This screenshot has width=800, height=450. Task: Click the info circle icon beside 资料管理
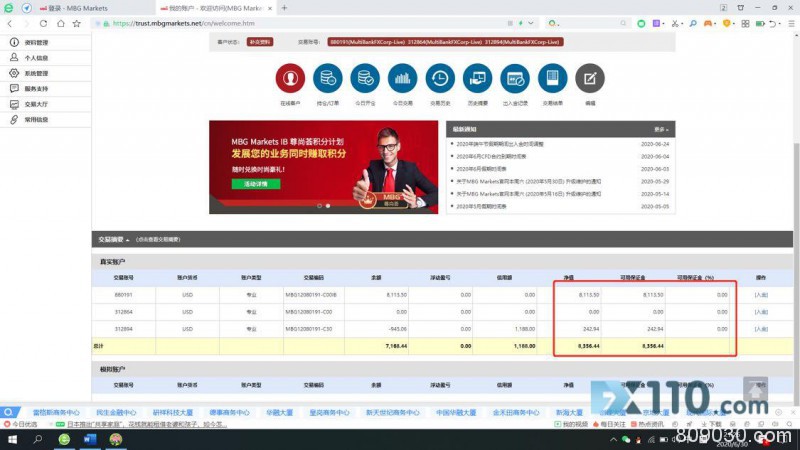[x=14, y=42]
